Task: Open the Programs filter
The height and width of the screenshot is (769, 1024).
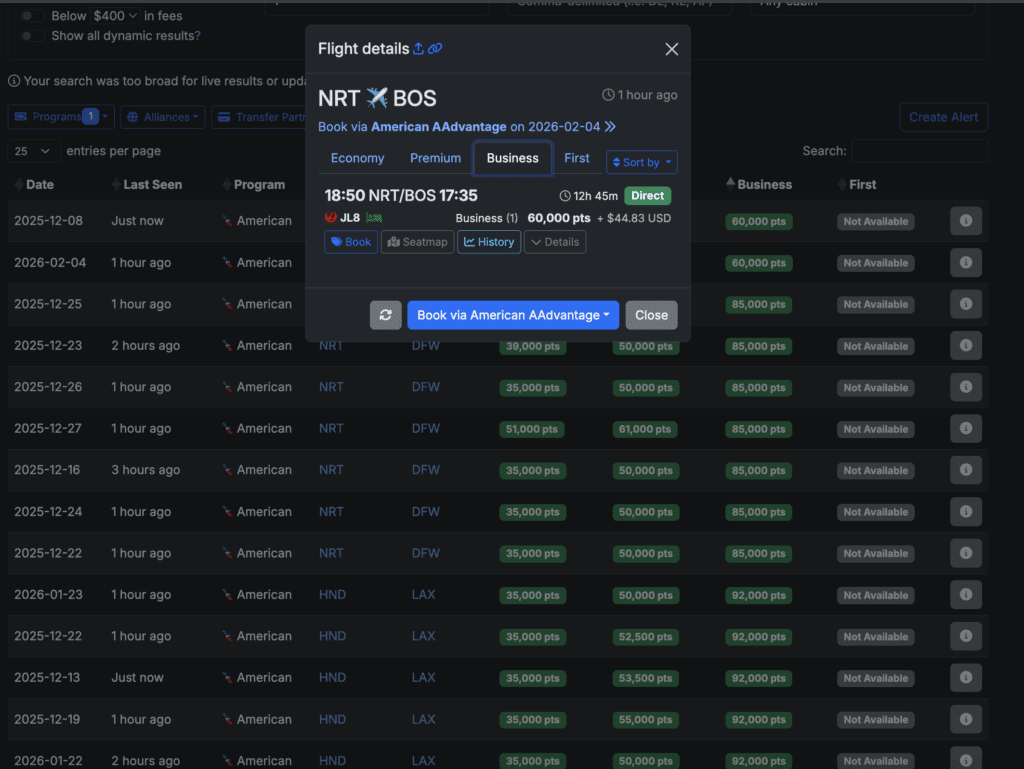Action: pos(59,115)
